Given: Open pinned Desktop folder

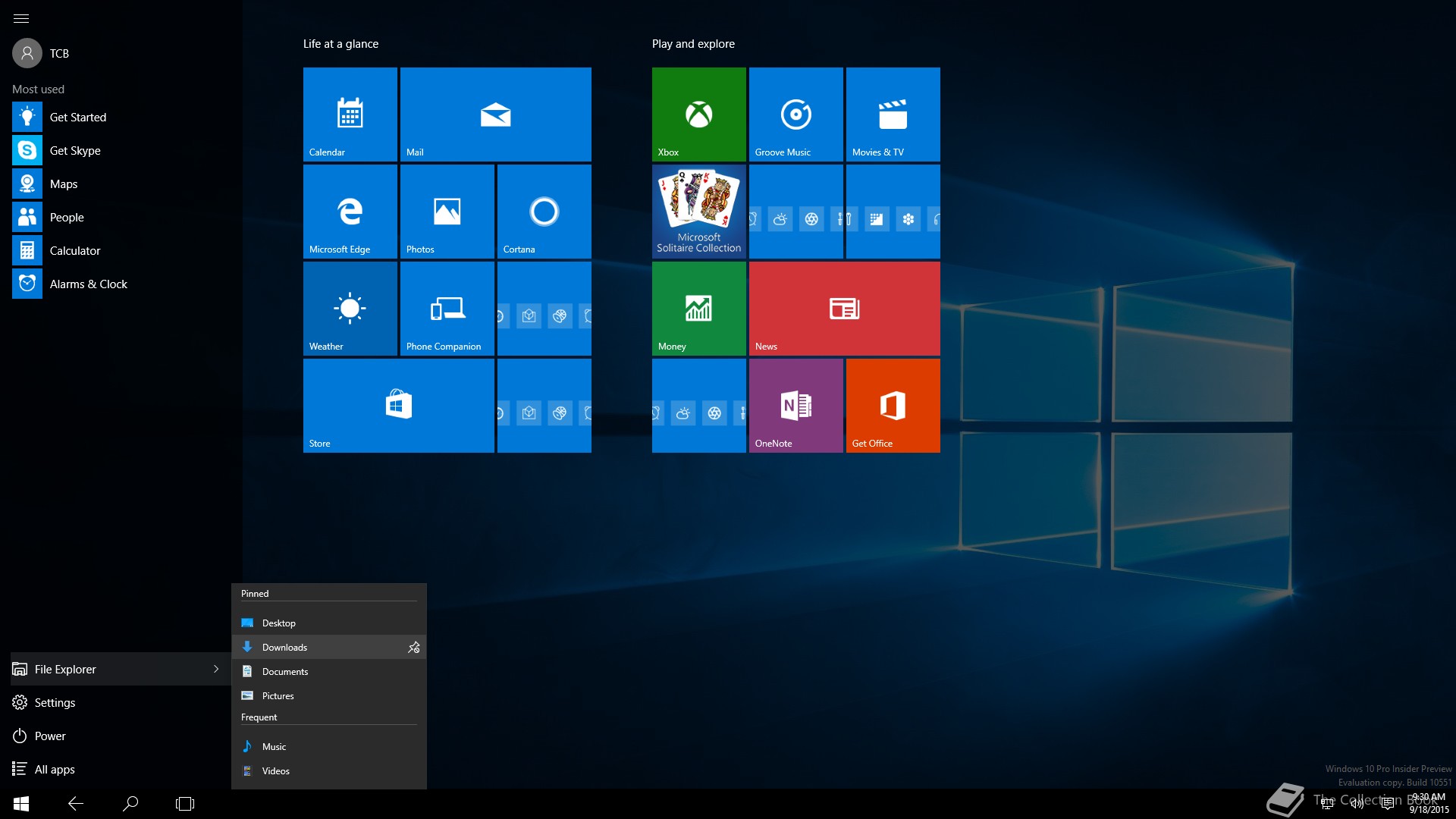Looking at the screenshot, I should 329,623.
